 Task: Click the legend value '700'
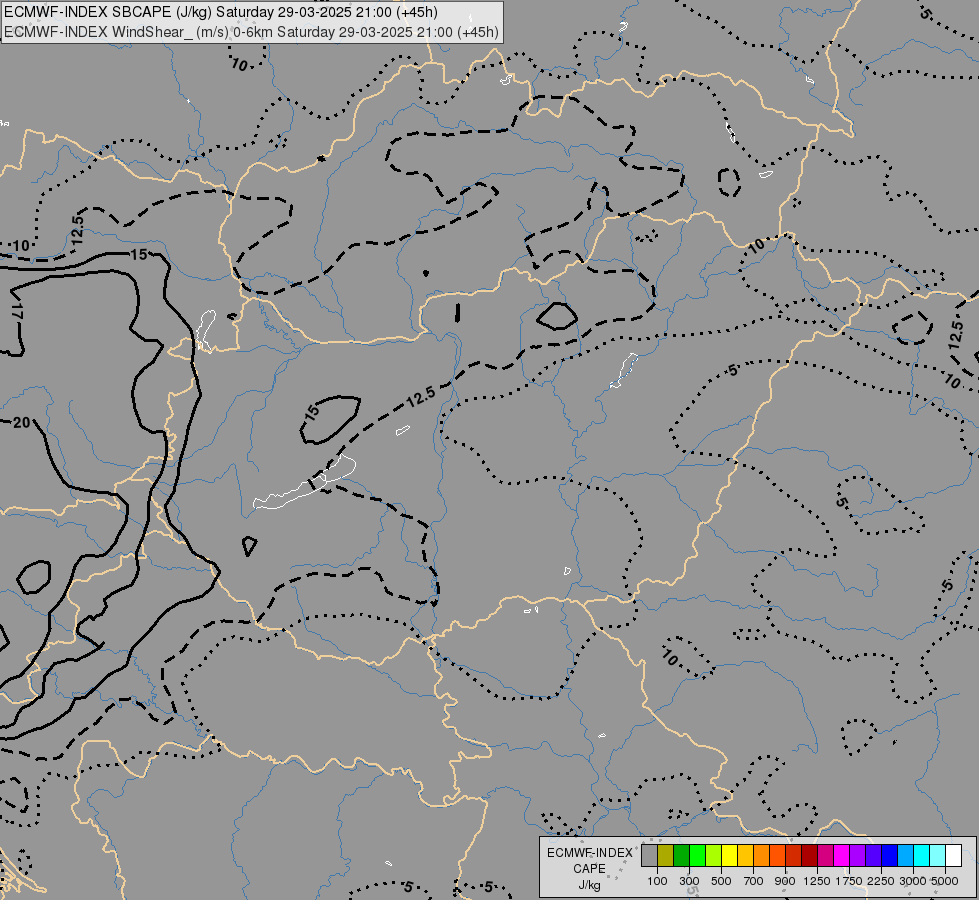pos(754,881)
